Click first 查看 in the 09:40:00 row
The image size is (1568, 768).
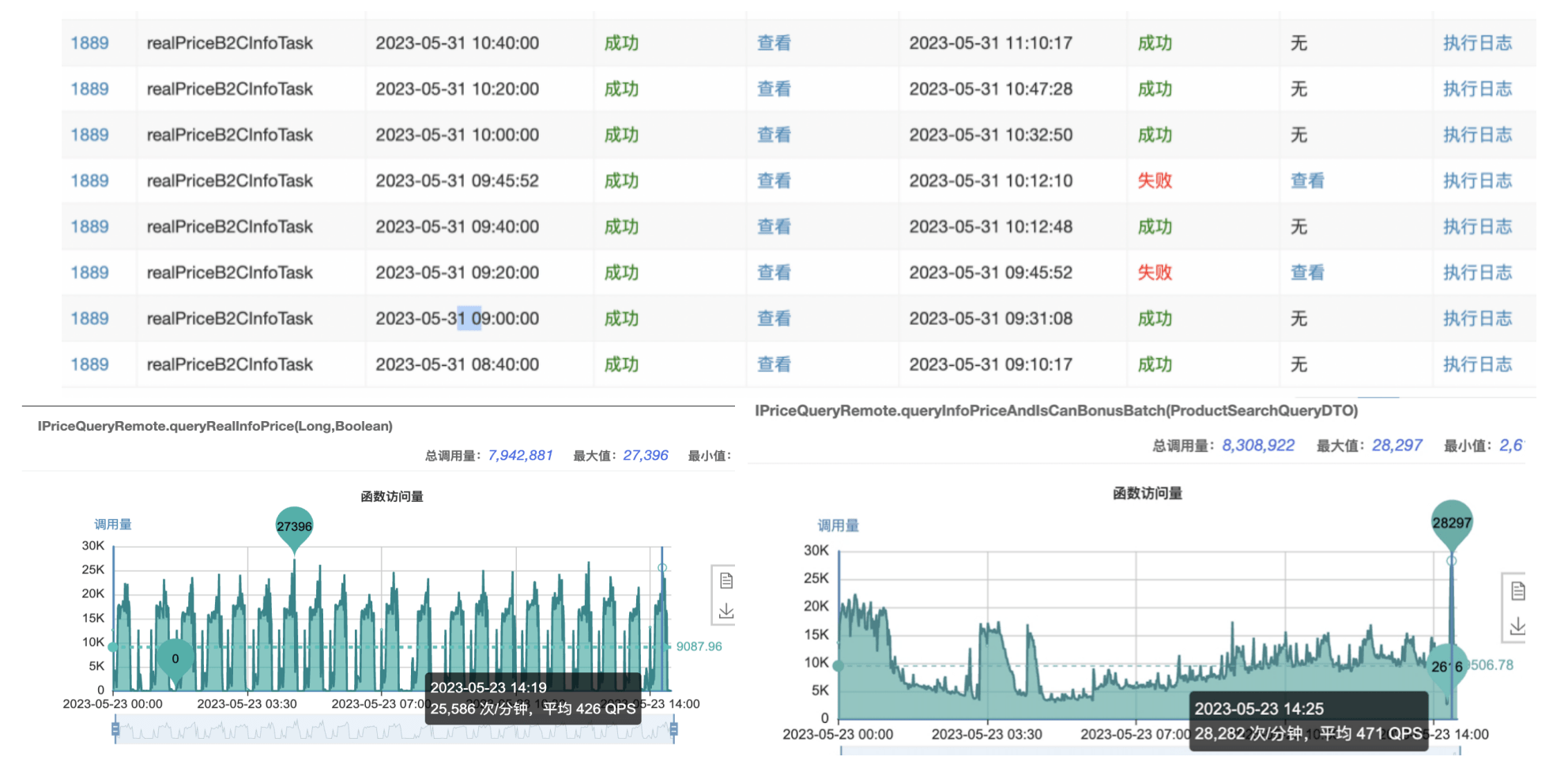[774, 226]
